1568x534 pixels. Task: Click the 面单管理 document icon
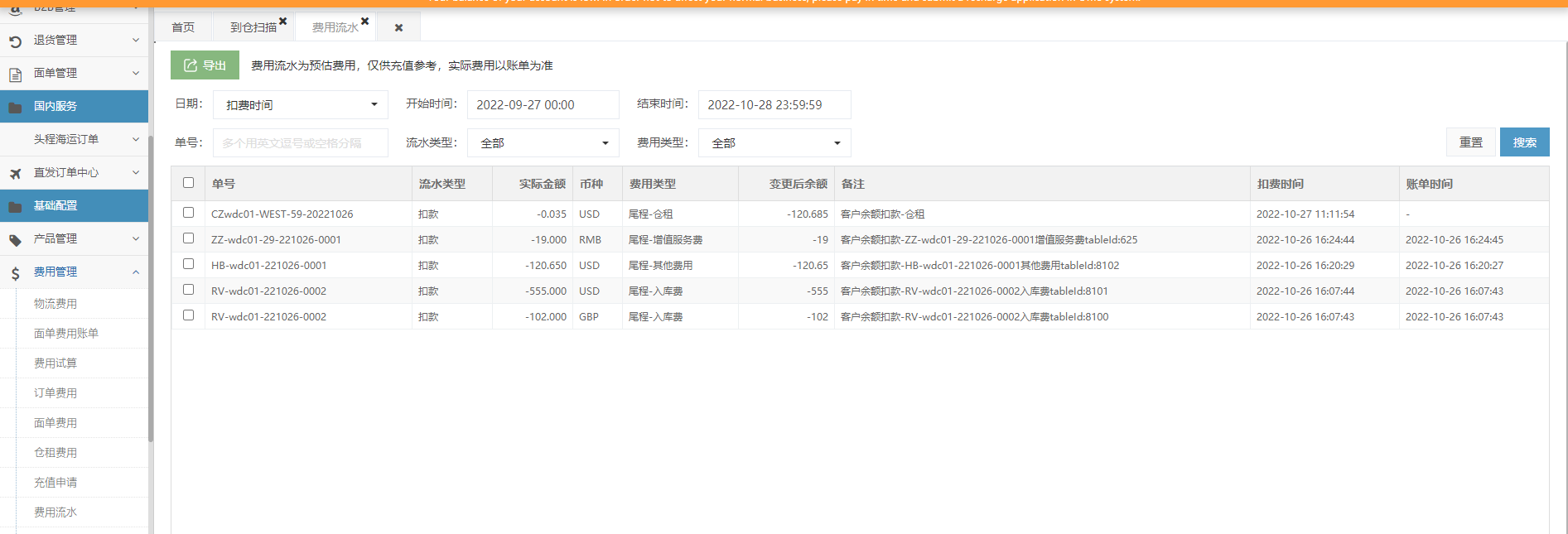point(15,75)
